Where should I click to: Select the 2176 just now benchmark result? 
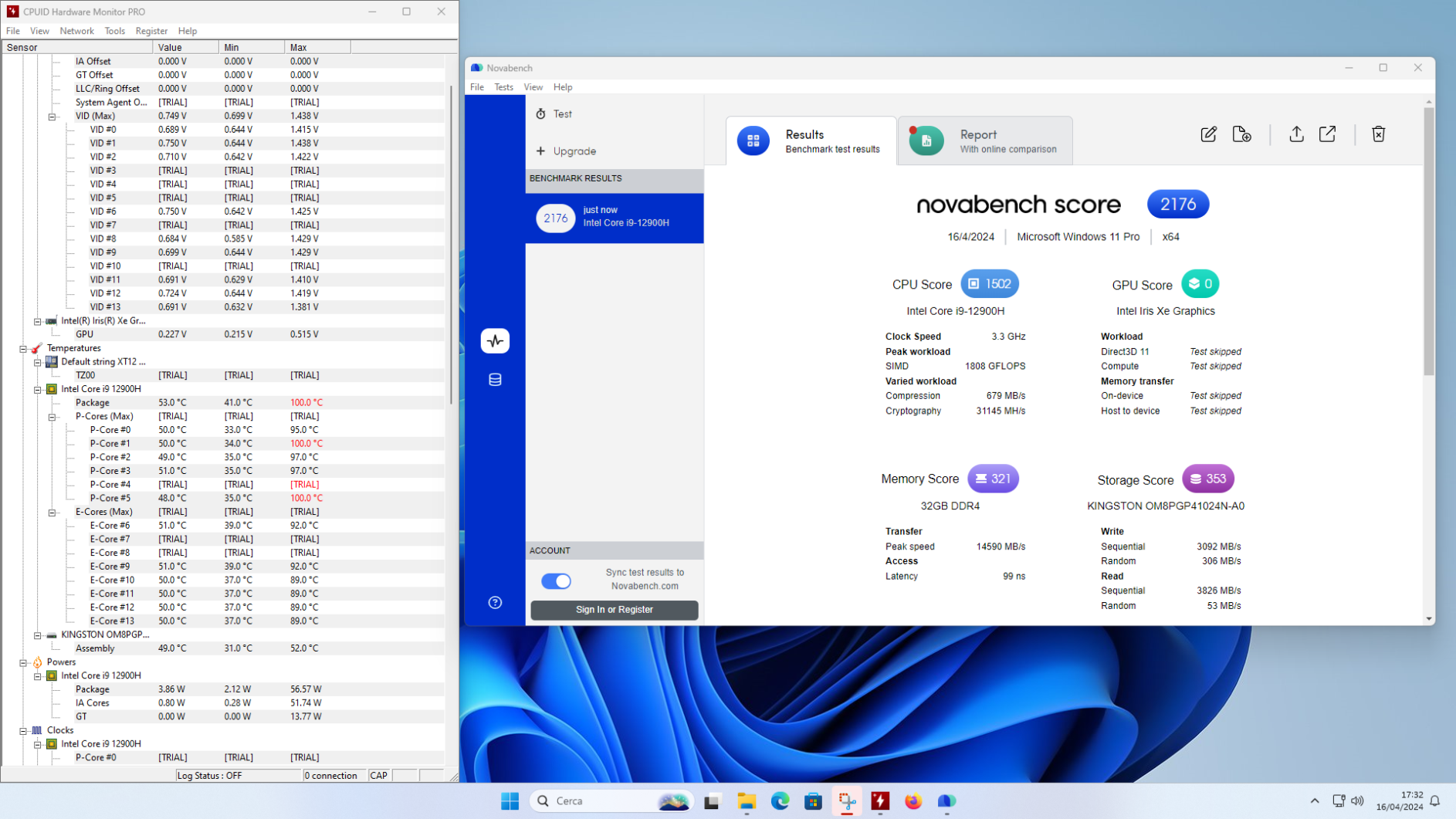click(x=615, y=218)
